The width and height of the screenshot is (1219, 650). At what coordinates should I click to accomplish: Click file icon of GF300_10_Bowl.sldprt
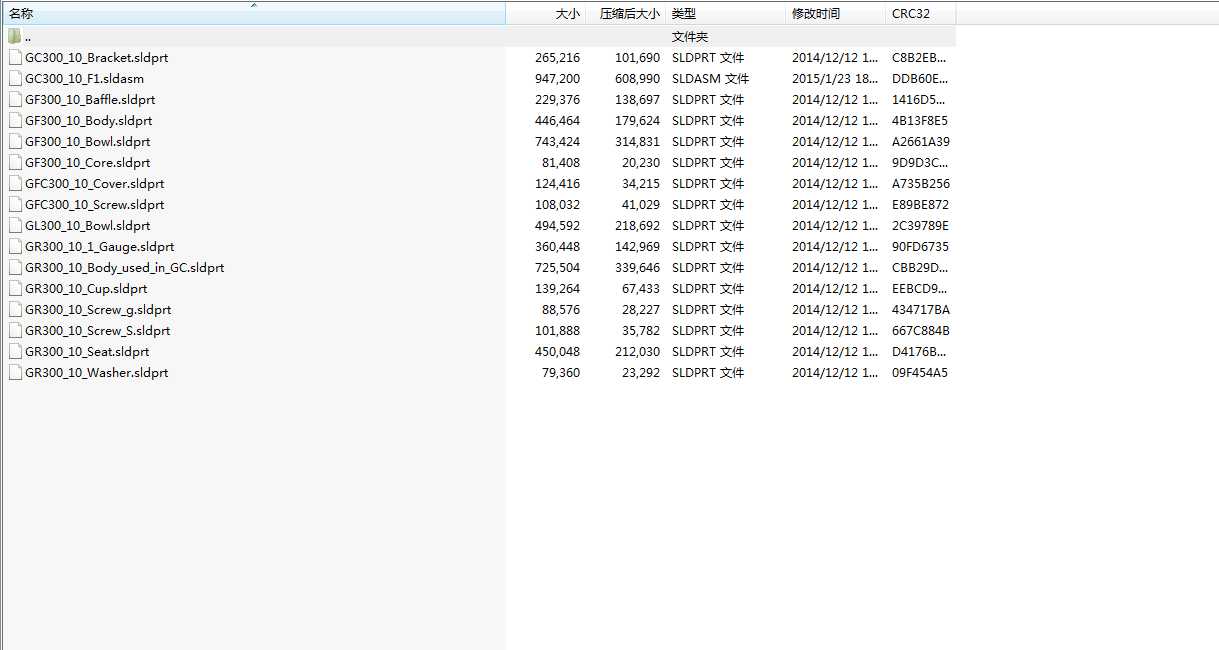15,141
